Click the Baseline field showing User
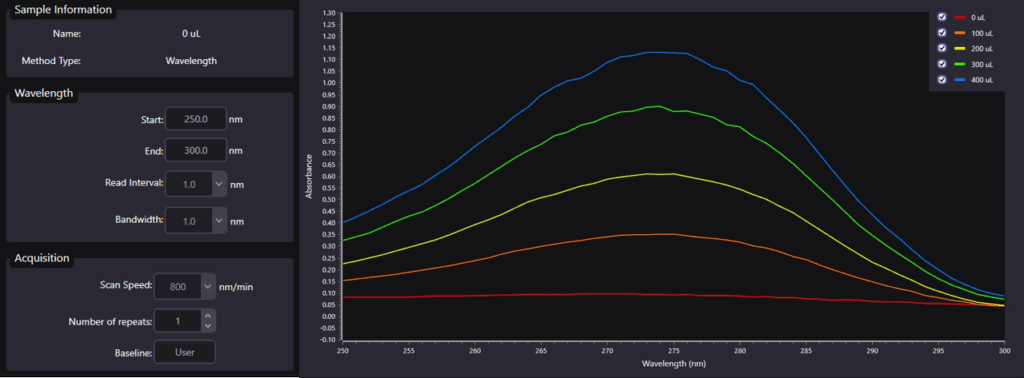 click(185, 353)
